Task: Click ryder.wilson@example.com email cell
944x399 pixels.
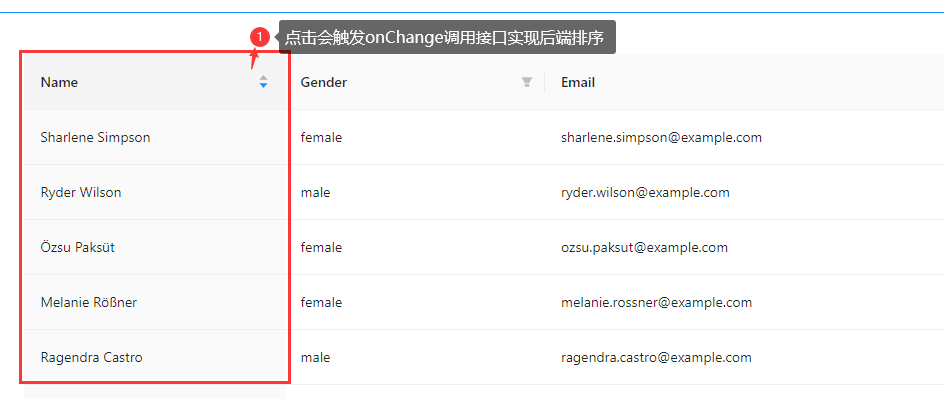Action: 744,193
